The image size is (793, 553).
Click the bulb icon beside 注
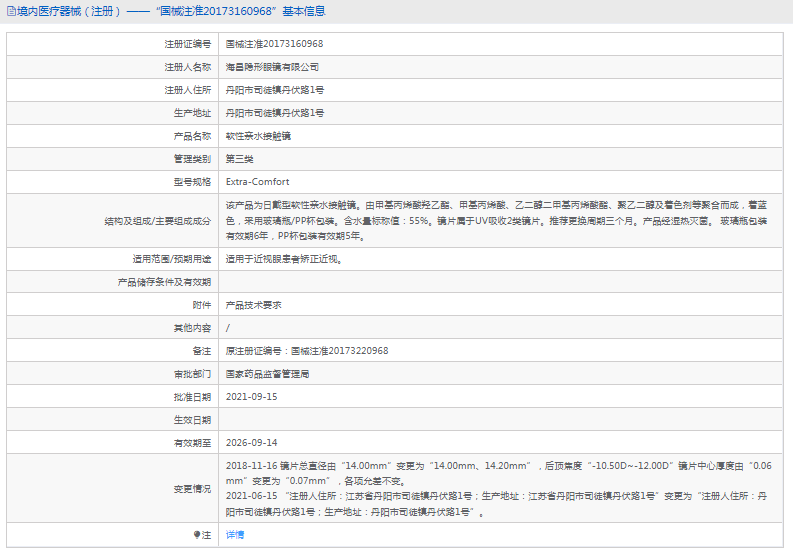coord(197,534)
